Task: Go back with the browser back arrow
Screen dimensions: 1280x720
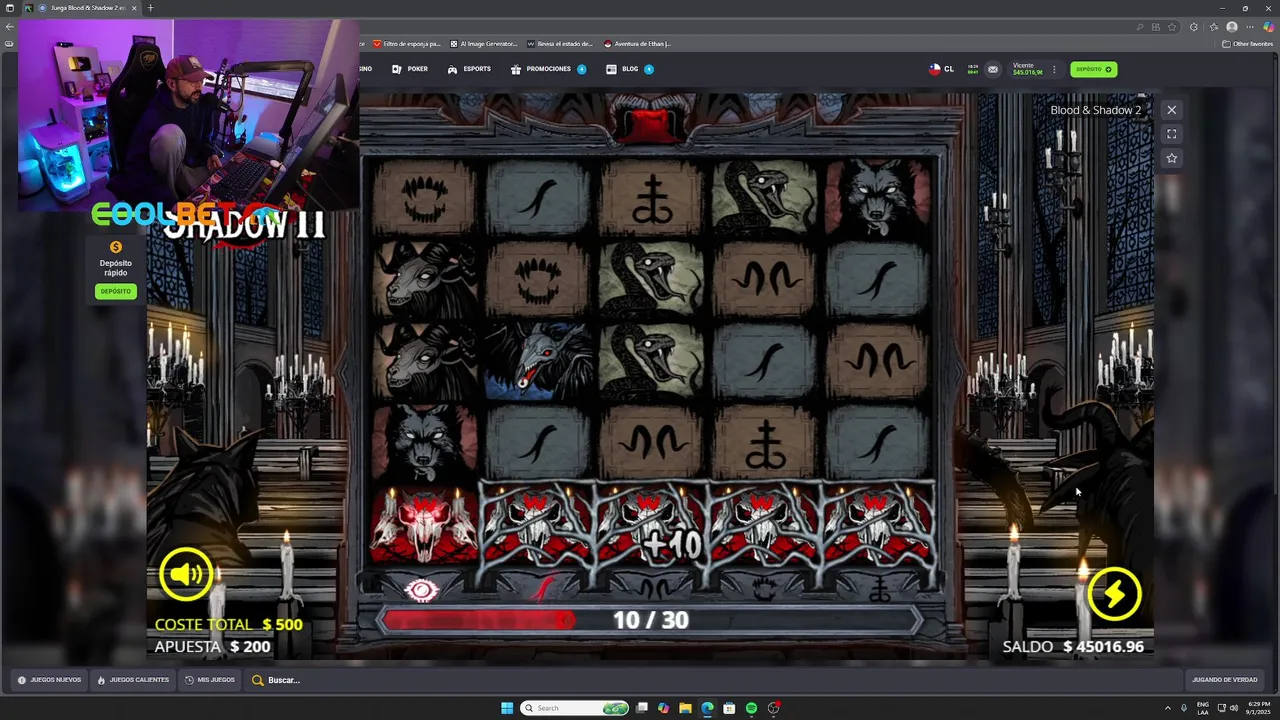Action: point(9,27)
